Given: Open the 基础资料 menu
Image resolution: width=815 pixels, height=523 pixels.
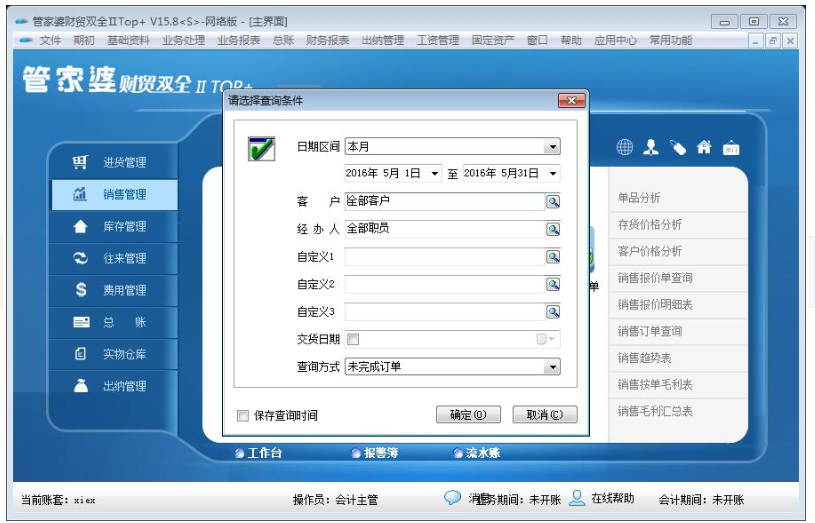Looking at the screenshot, I should [128, 40].
